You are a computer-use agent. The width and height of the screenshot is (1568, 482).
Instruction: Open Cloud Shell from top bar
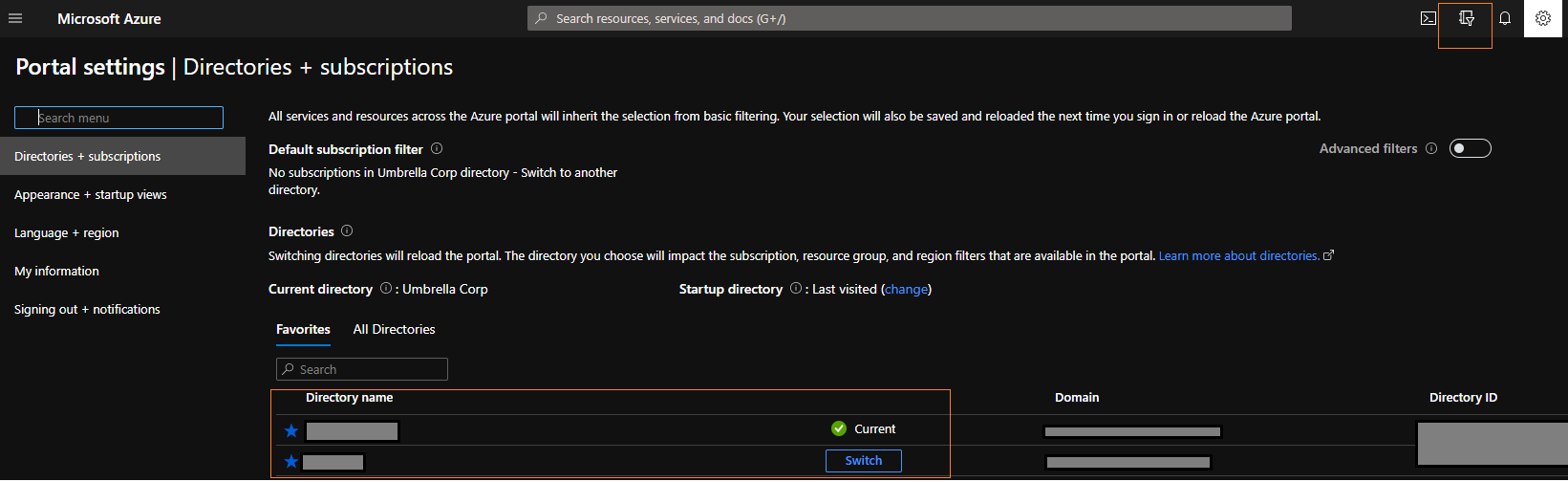click(1428, 18)
